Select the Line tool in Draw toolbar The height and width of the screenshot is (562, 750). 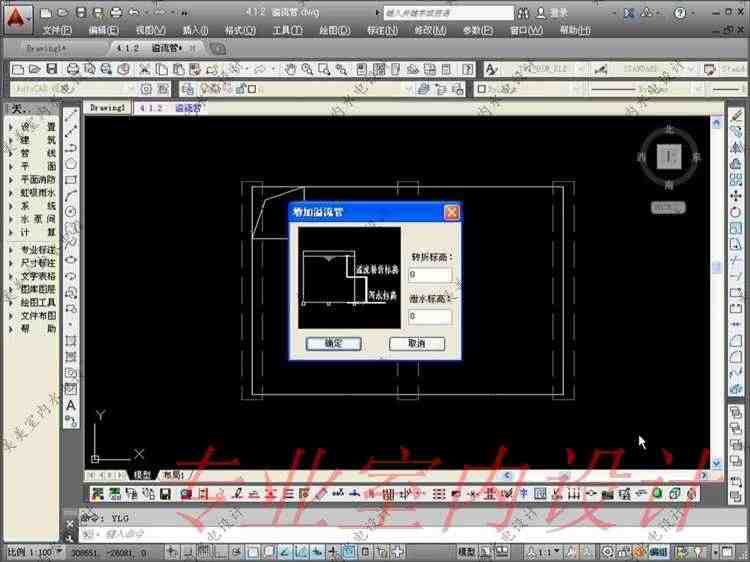click(x=71, y=115)
